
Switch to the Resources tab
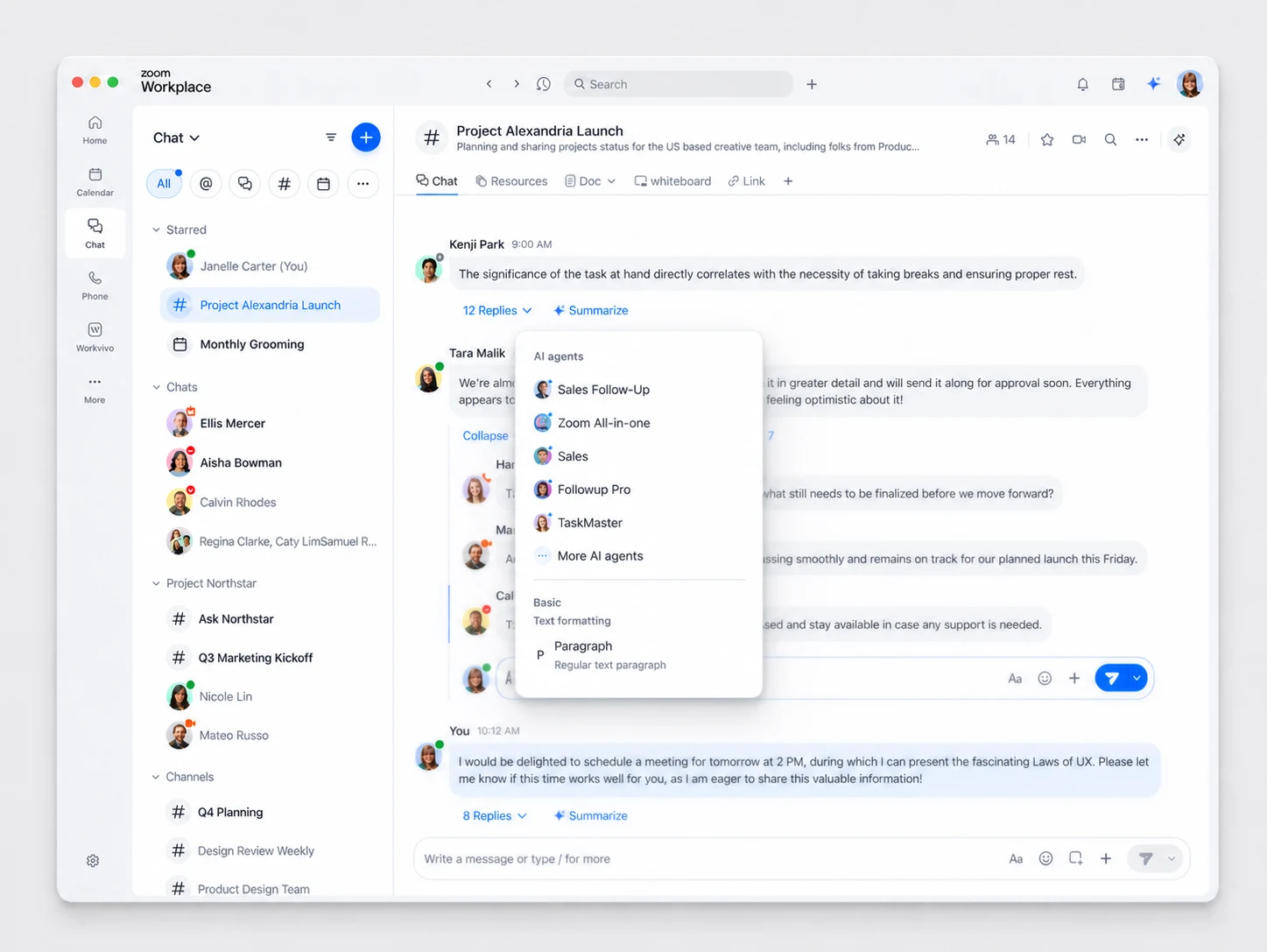(x=511, y=181)
